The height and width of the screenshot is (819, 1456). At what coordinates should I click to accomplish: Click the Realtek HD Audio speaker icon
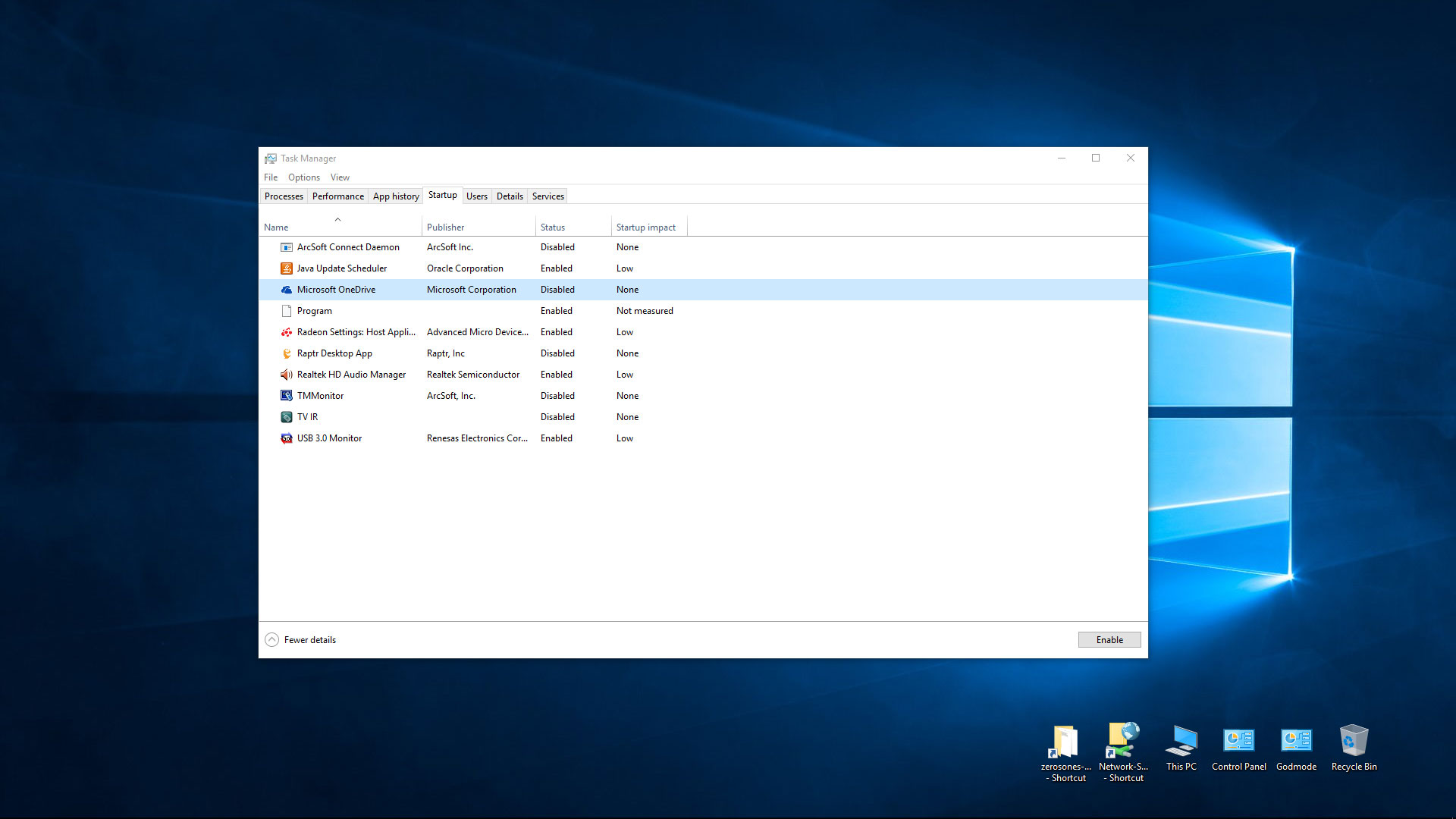pos(287,375)
